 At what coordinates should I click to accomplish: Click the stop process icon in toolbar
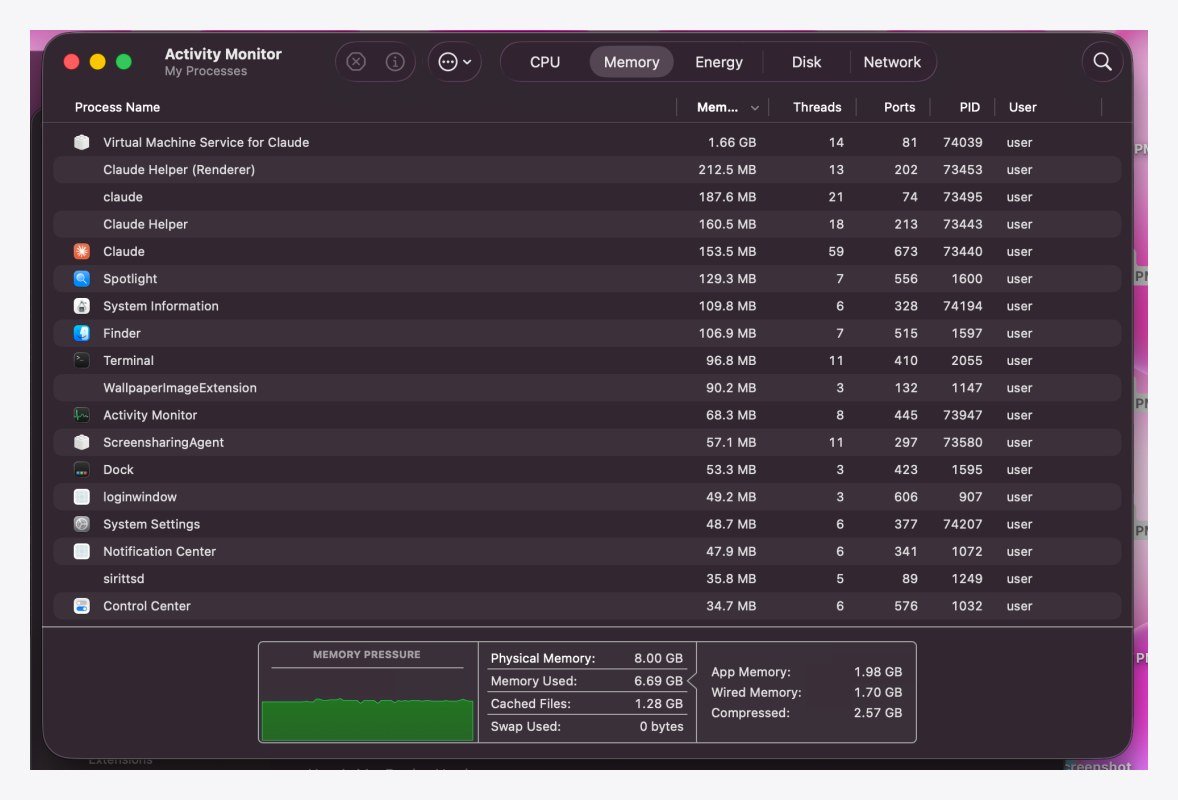356,62
